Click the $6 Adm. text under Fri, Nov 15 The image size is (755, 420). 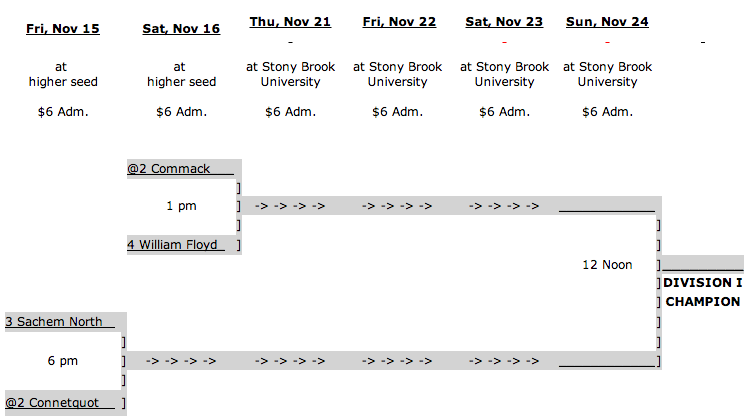(x=63, y=112)
